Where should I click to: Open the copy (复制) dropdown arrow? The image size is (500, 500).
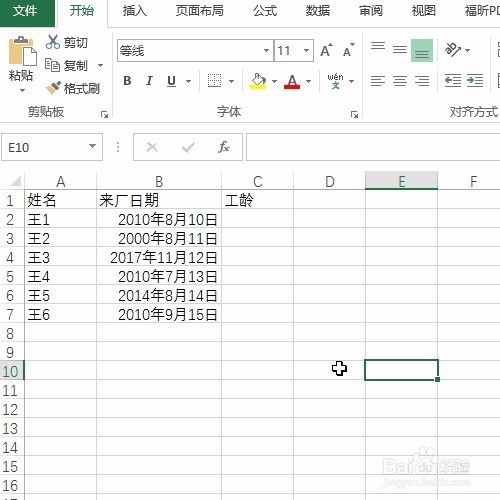click(100, 66)
